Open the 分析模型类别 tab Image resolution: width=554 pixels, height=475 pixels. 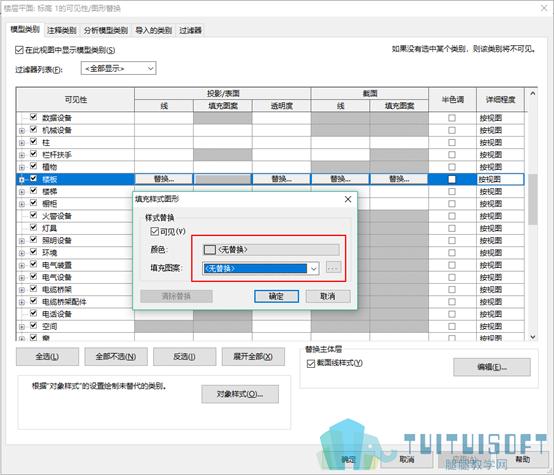tap(106, 31)
